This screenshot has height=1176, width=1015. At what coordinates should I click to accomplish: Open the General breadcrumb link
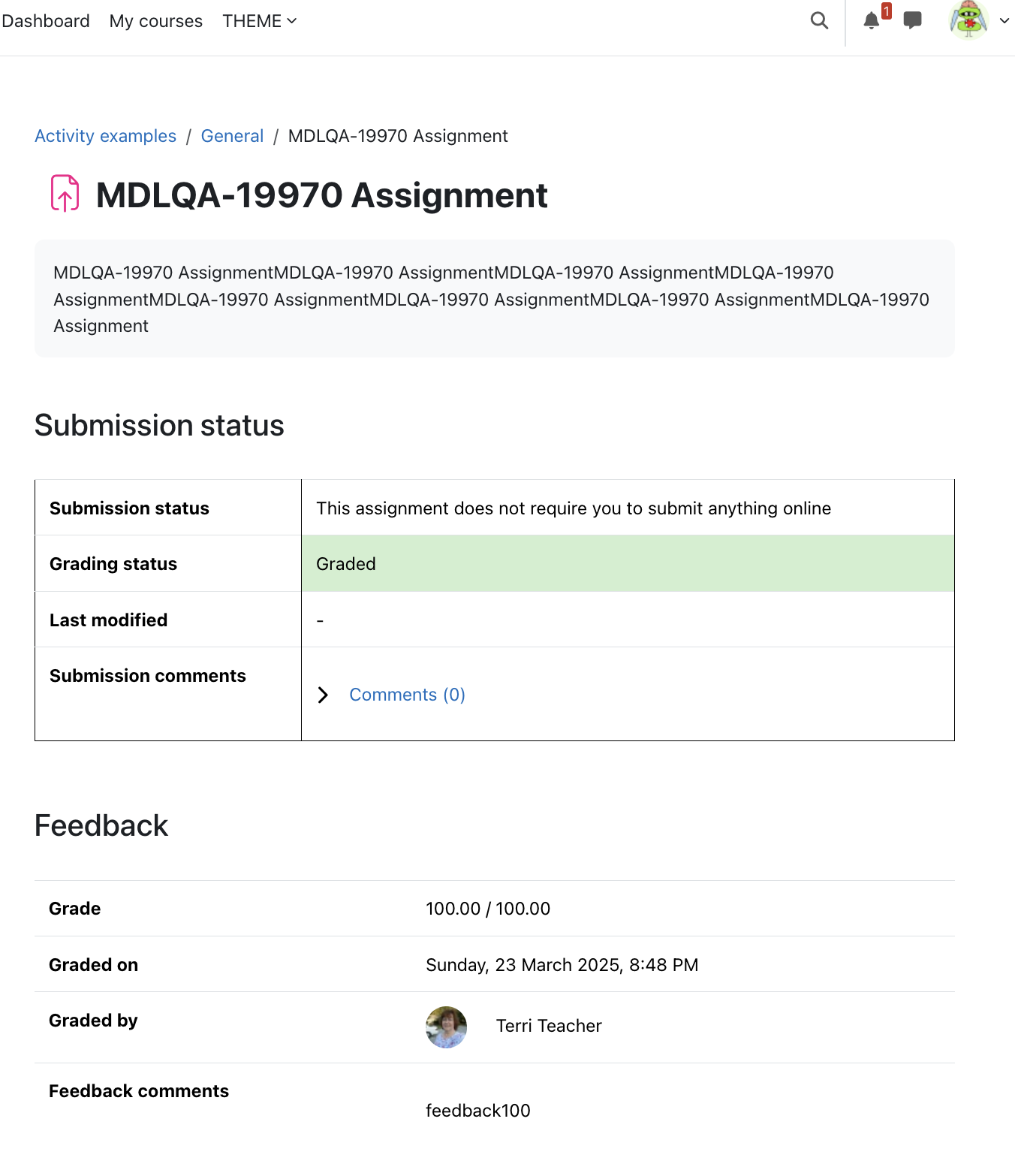[x=232, y=136]
